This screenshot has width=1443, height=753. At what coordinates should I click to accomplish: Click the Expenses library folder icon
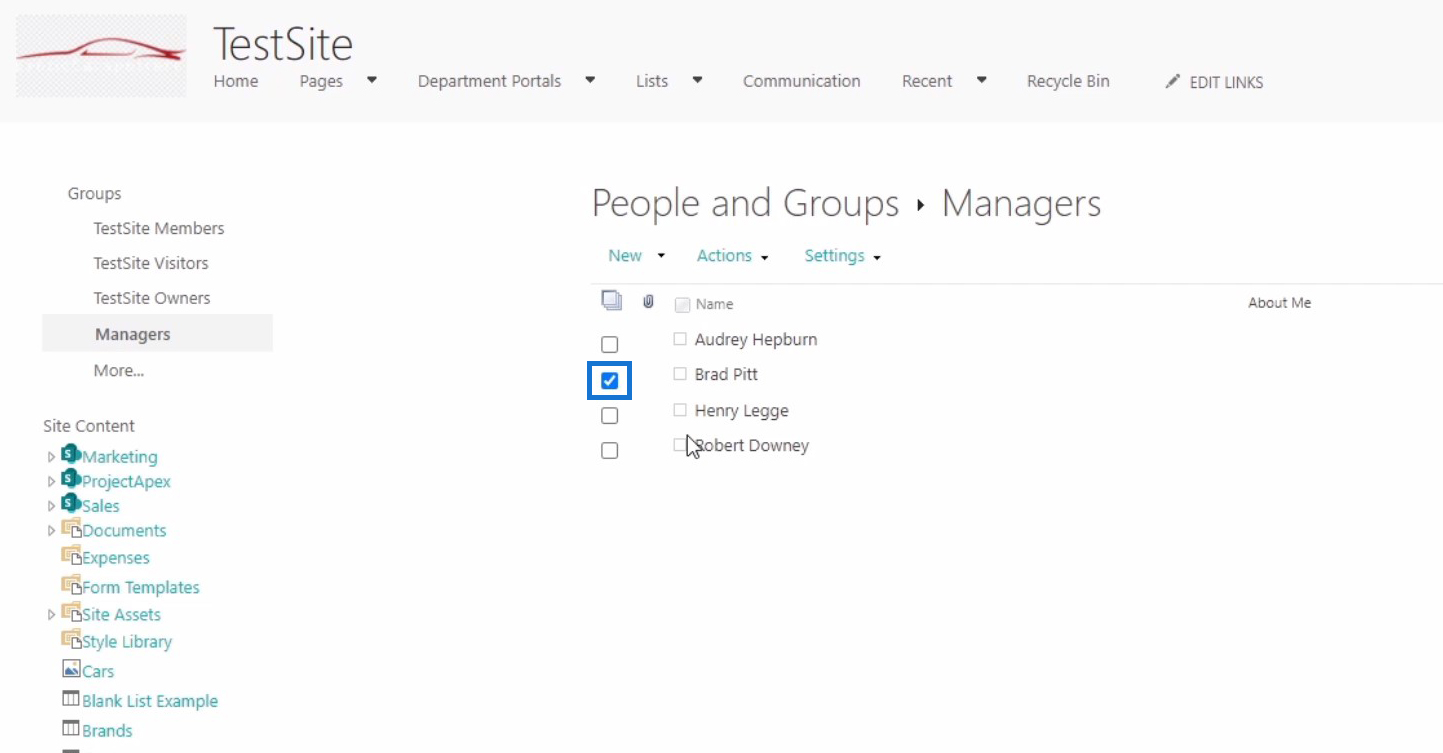[71, 556]
